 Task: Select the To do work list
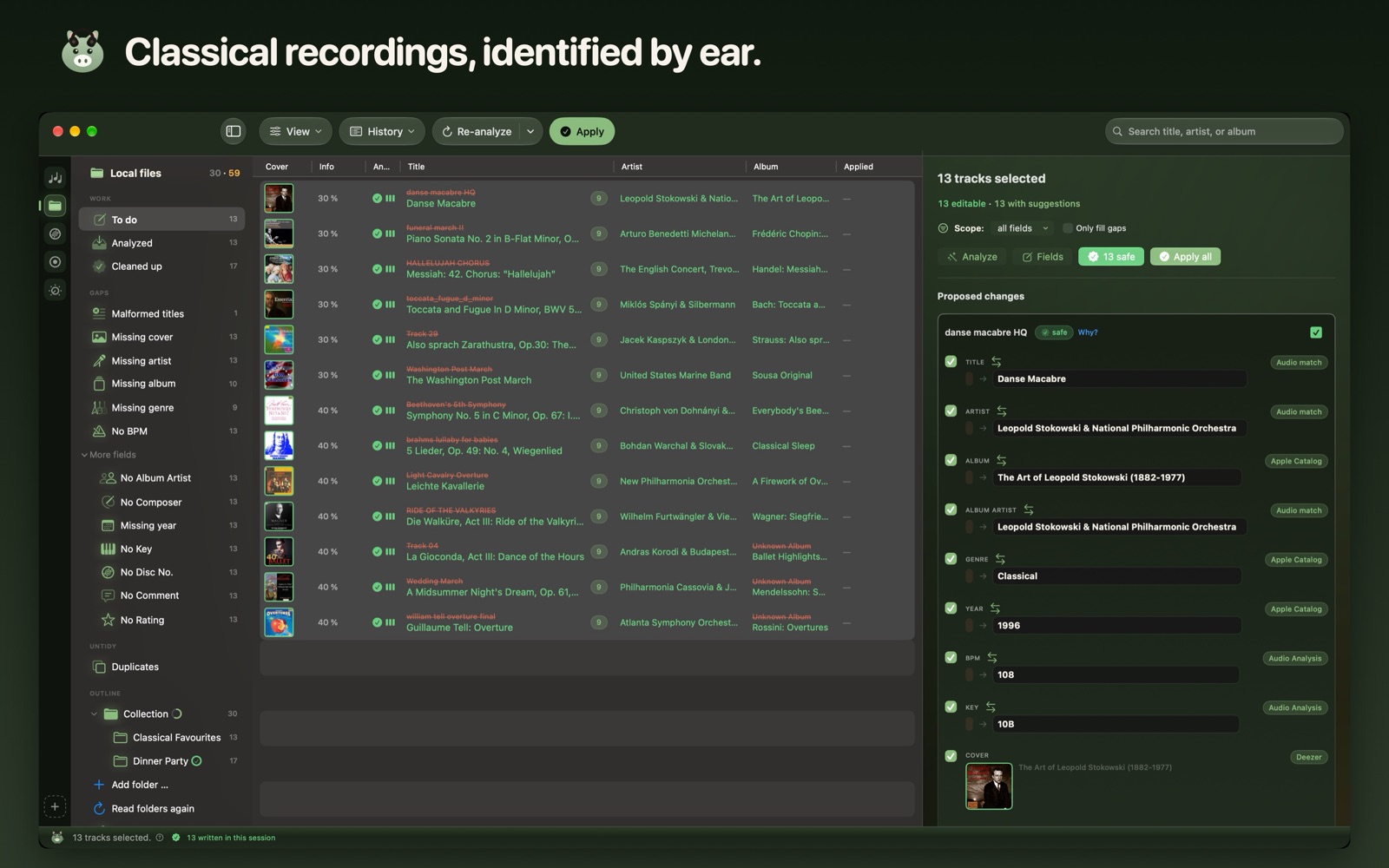coord(162,220)
